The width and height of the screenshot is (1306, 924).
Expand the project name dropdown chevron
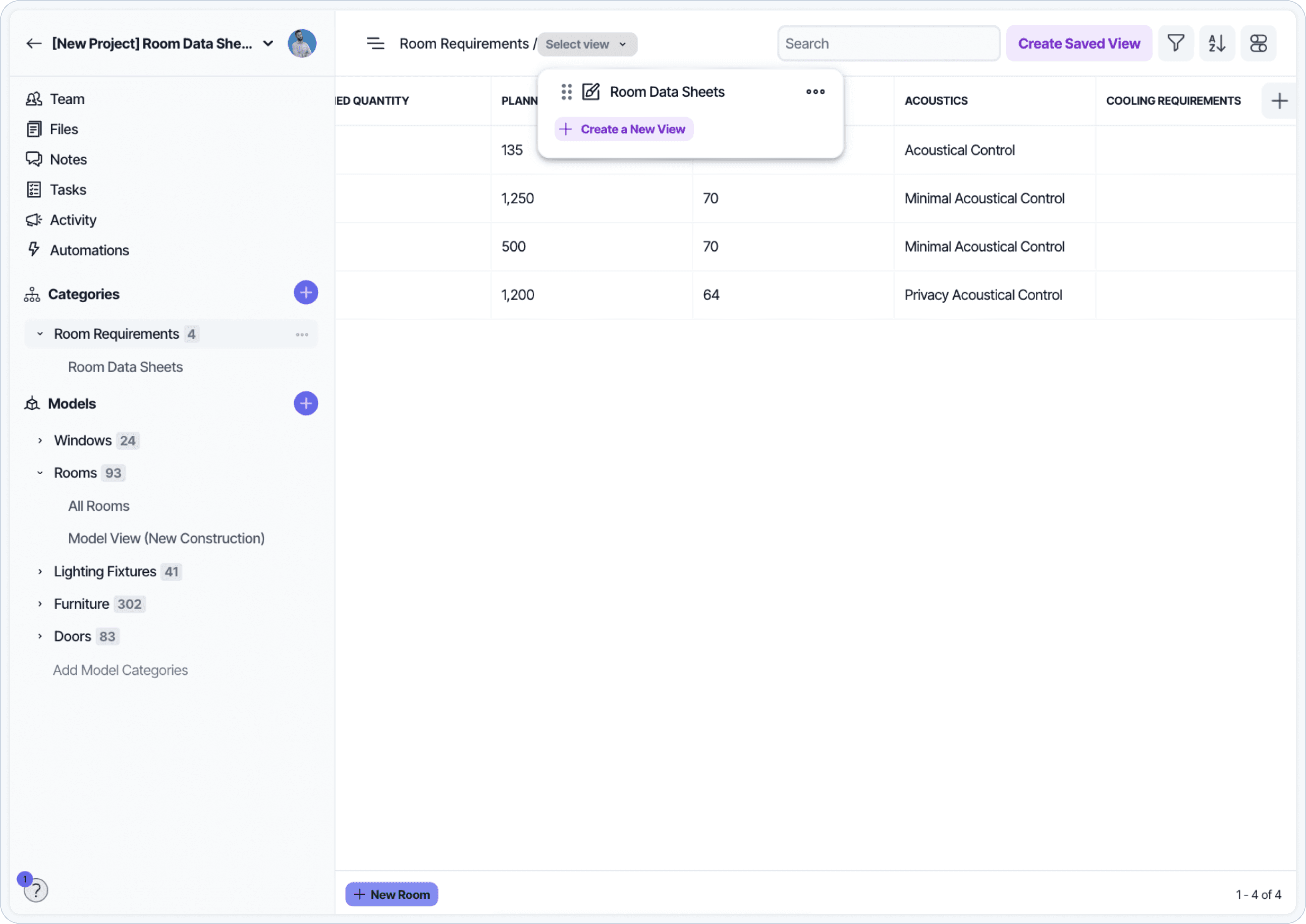(268, 43)
